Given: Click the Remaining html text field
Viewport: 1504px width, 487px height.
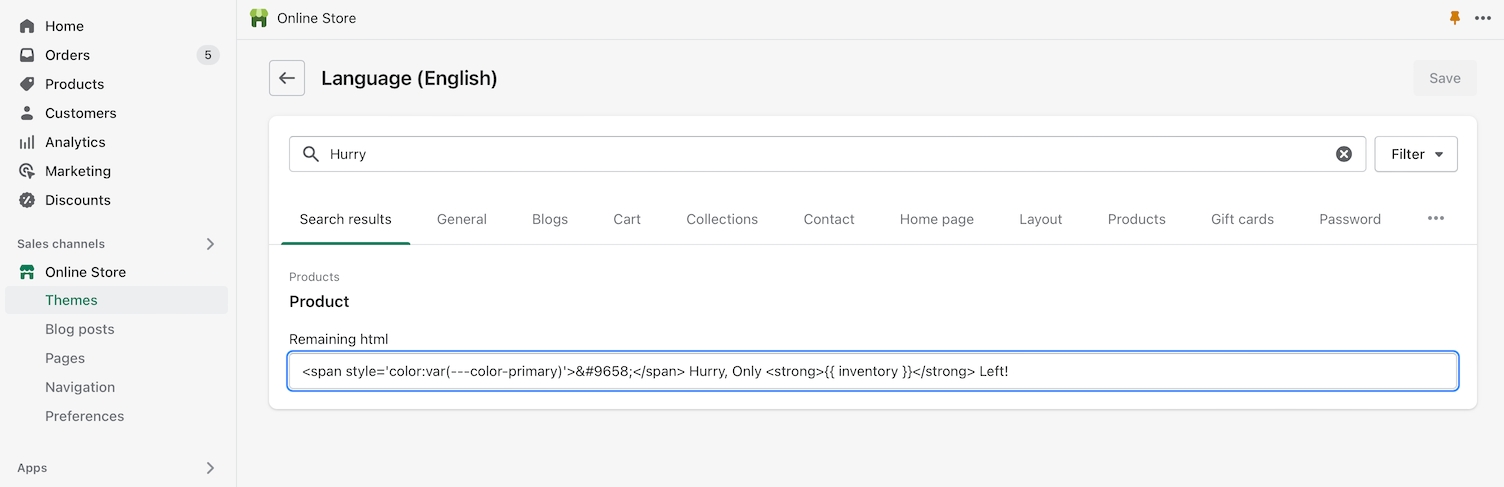Looking at the screenshot, I should coord(872,371).
